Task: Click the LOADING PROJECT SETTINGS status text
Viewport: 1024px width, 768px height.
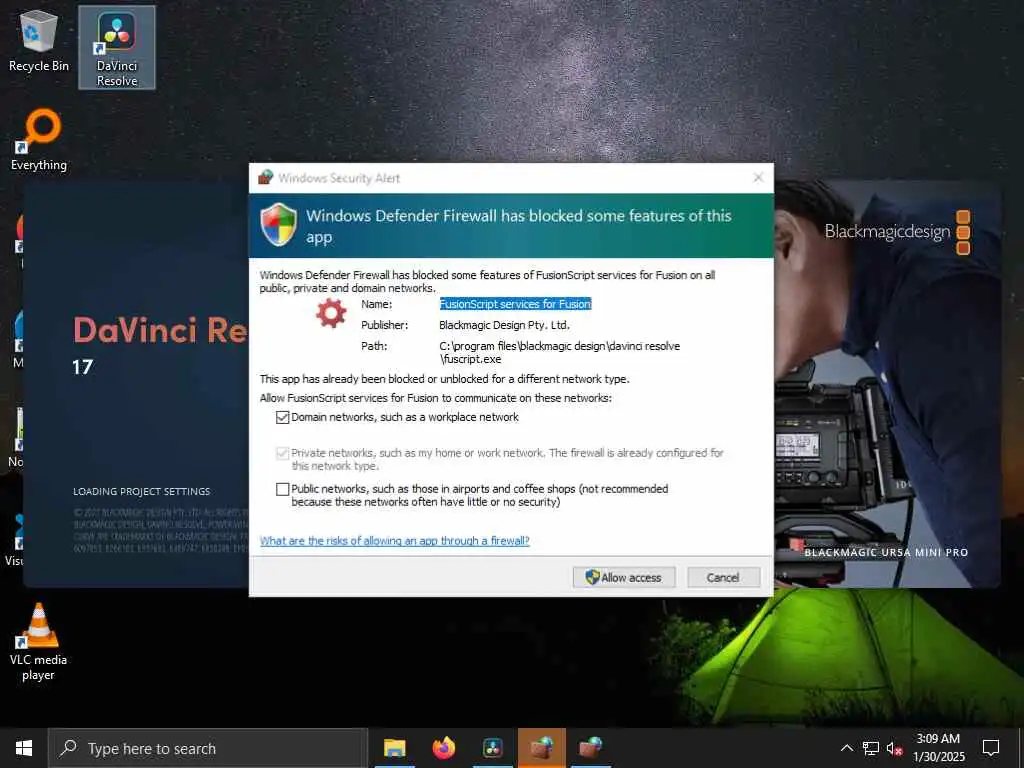Action: (142, 492)
